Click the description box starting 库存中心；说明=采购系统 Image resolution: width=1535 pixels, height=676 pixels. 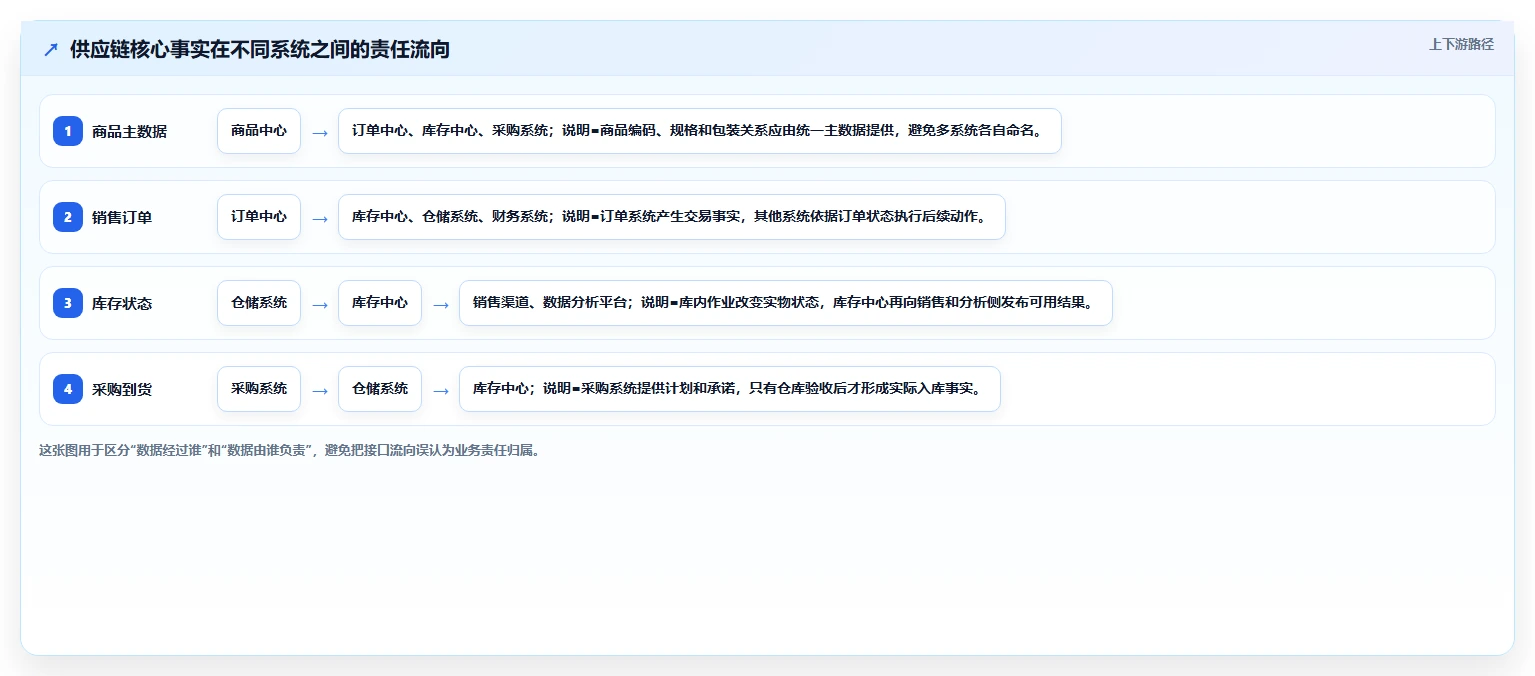coord(730,389)
